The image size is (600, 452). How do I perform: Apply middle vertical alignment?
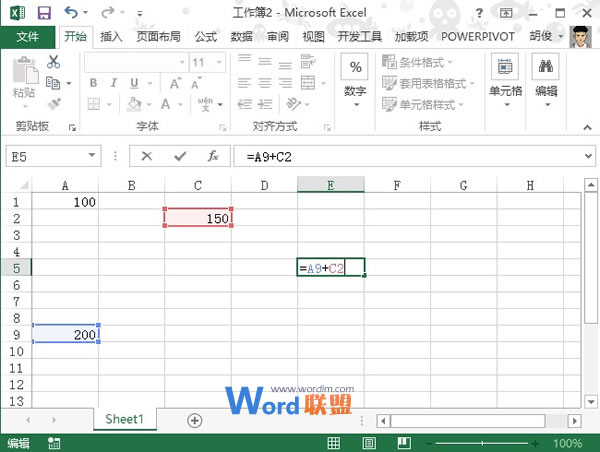click(x=265, y=61)
